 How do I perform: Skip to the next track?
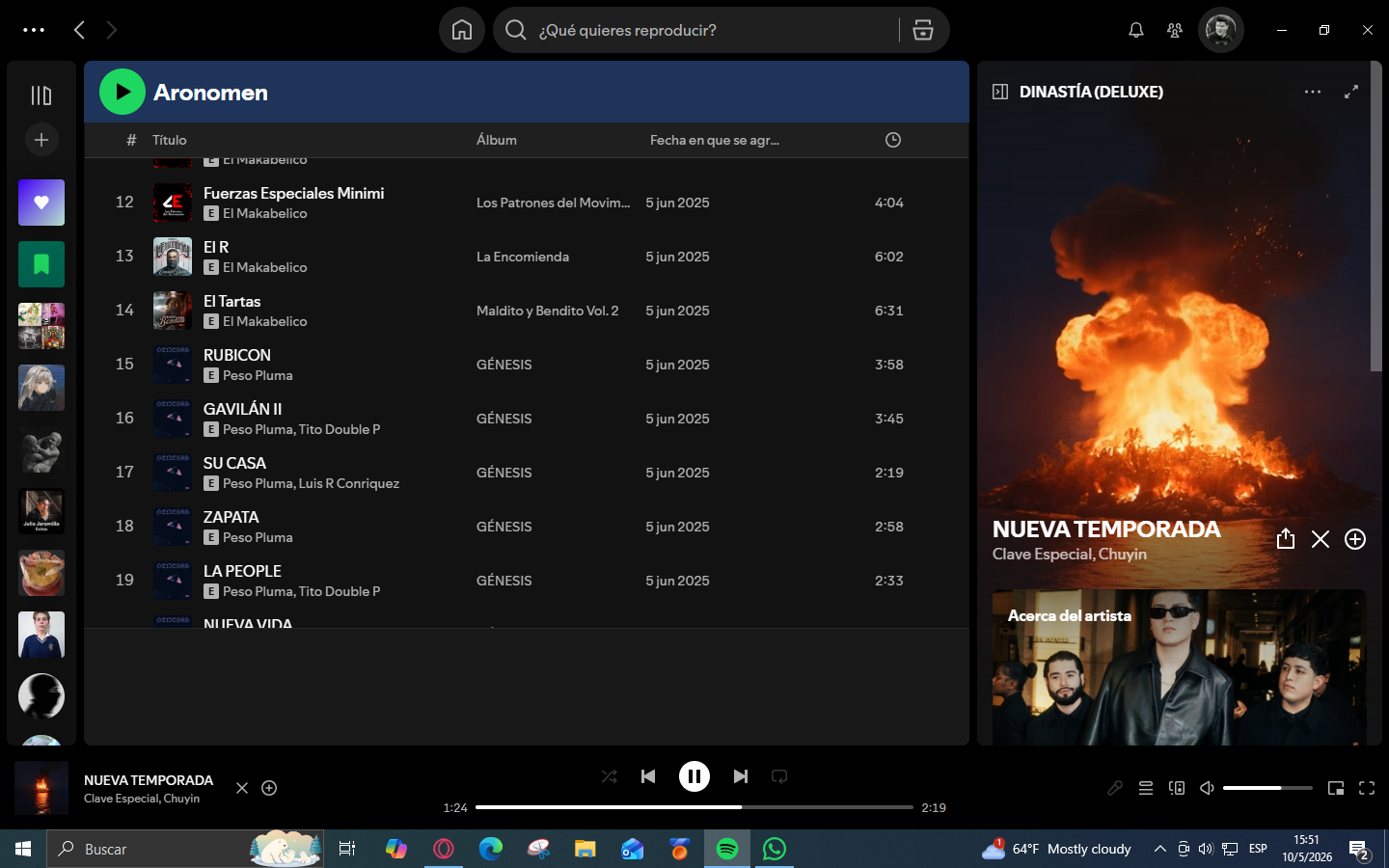(741, 776)
